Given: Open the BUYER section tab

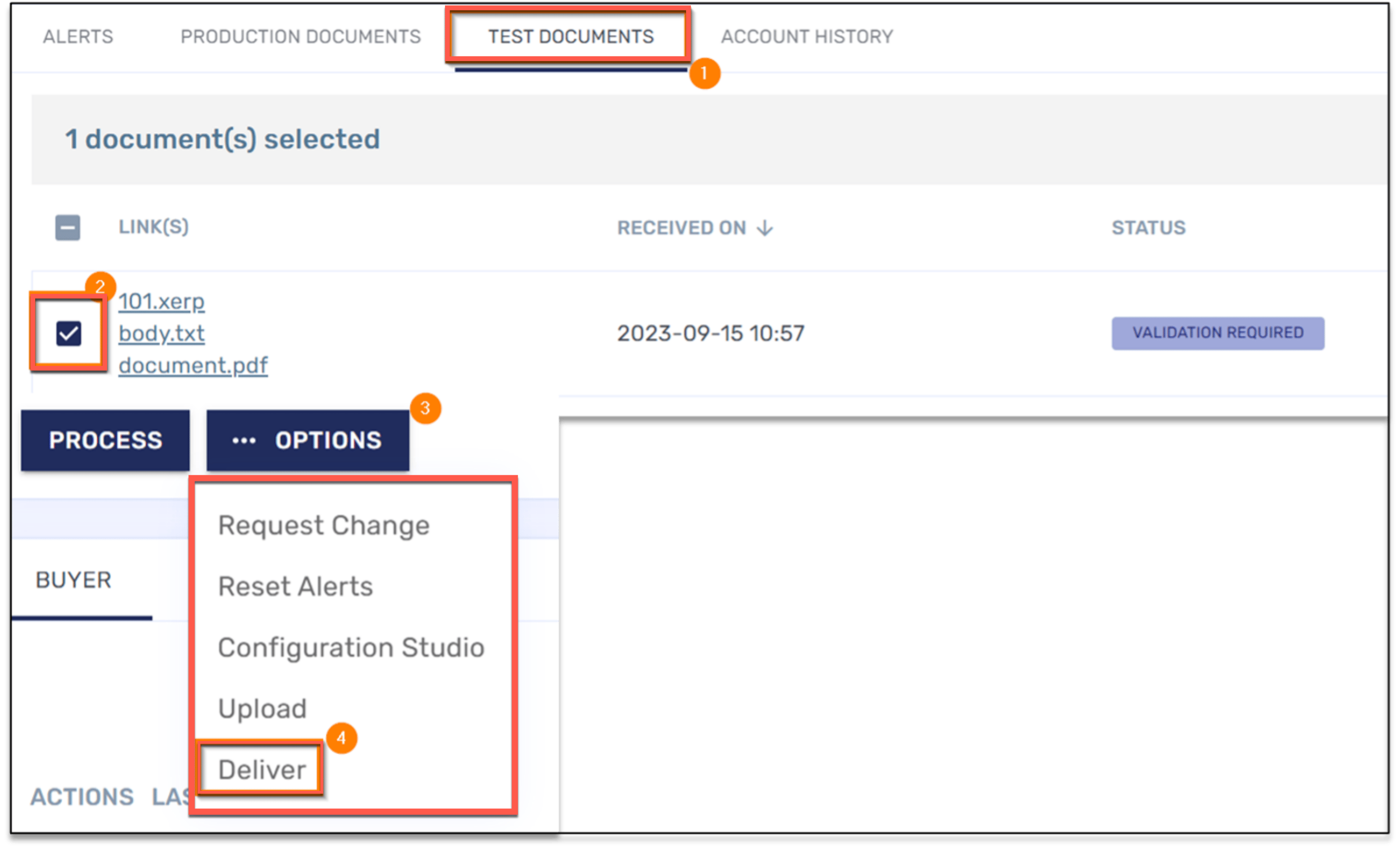Looking at the screenshot, I should click(x=74, y=579).
